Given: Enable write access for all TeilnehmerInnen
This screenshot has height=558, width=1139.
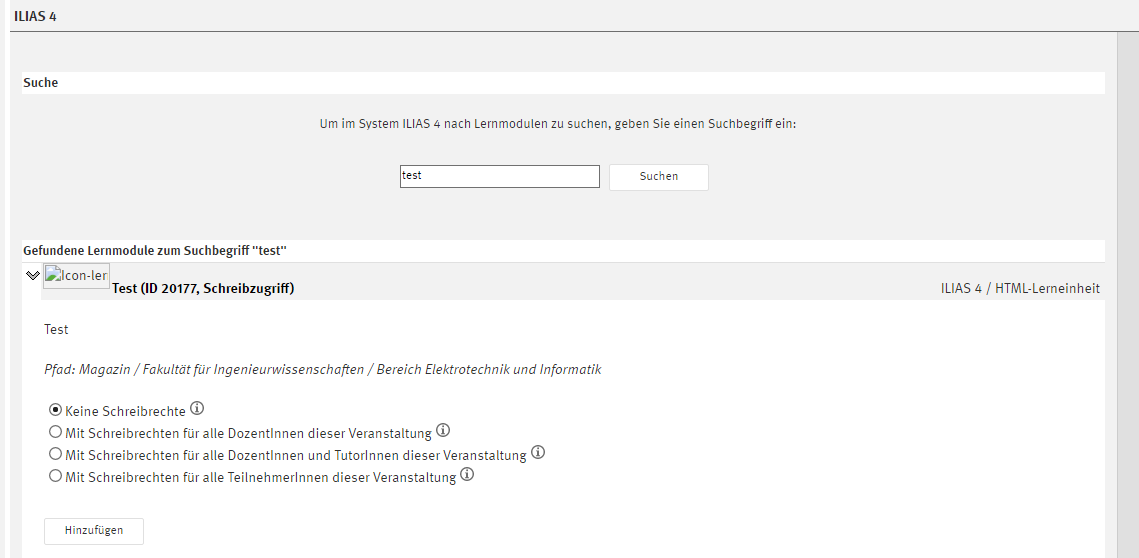Looking at the screenshot, I should 55,477.
